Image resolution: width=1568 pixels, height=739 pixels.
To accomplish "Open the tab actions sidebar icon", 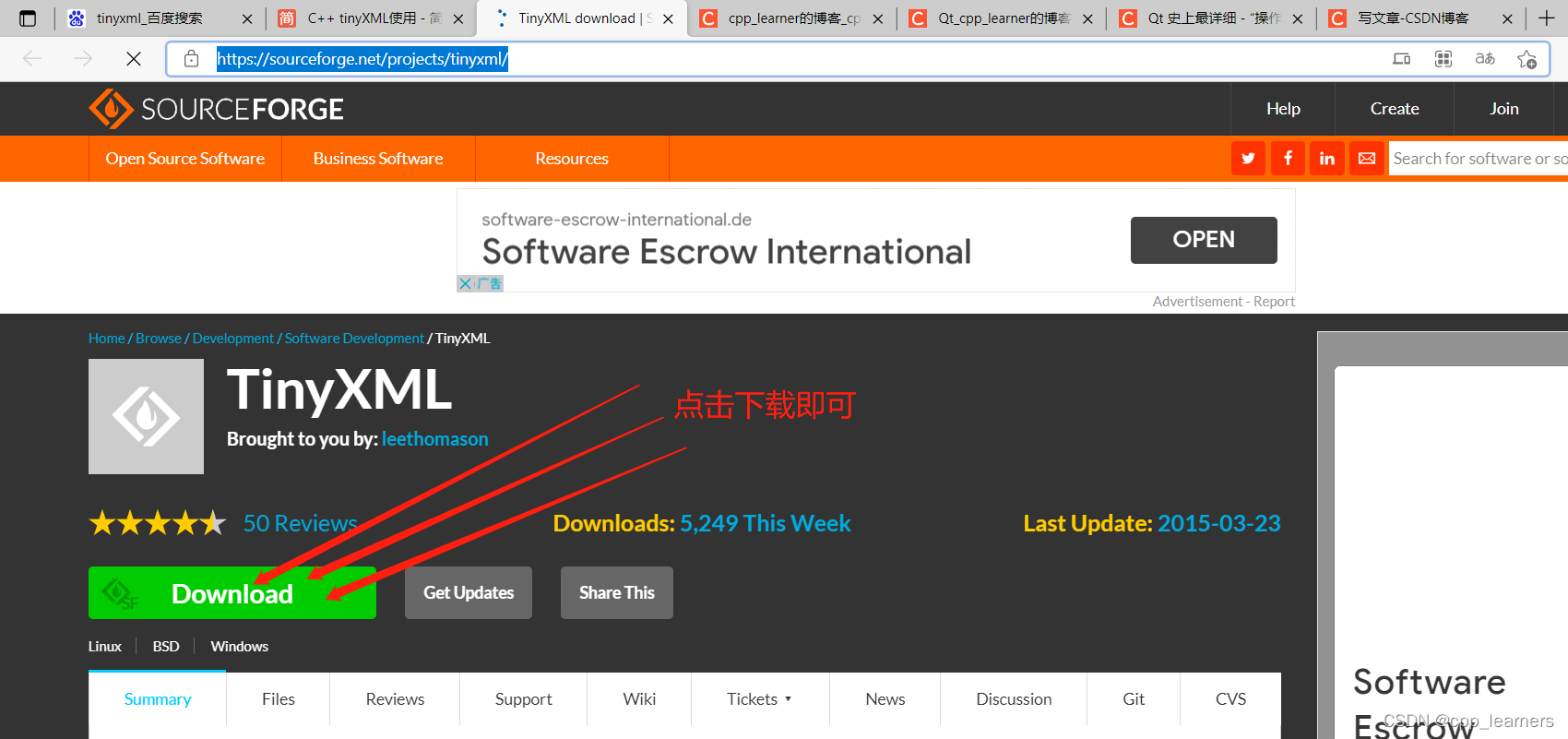I will pyautogui.click(x=28, y=18).
